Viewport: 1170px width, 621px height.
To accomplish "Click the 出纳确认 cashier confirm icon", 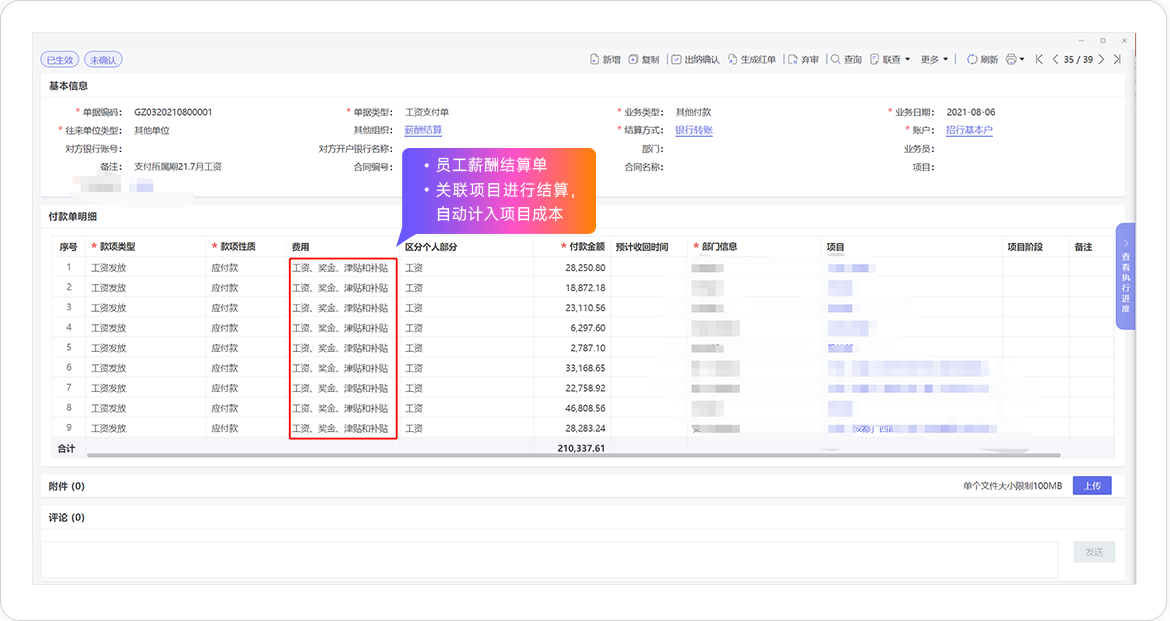I will pos(677,60).
